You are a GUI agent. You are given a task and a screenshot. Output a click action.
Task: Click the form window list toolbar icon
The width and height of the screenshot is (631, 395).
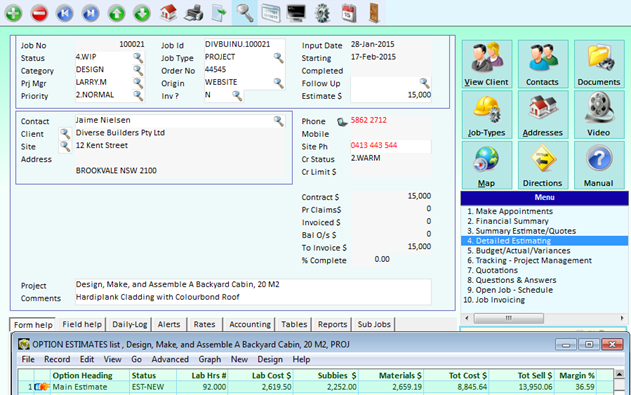pyautogui.click(x=271, y=13)
